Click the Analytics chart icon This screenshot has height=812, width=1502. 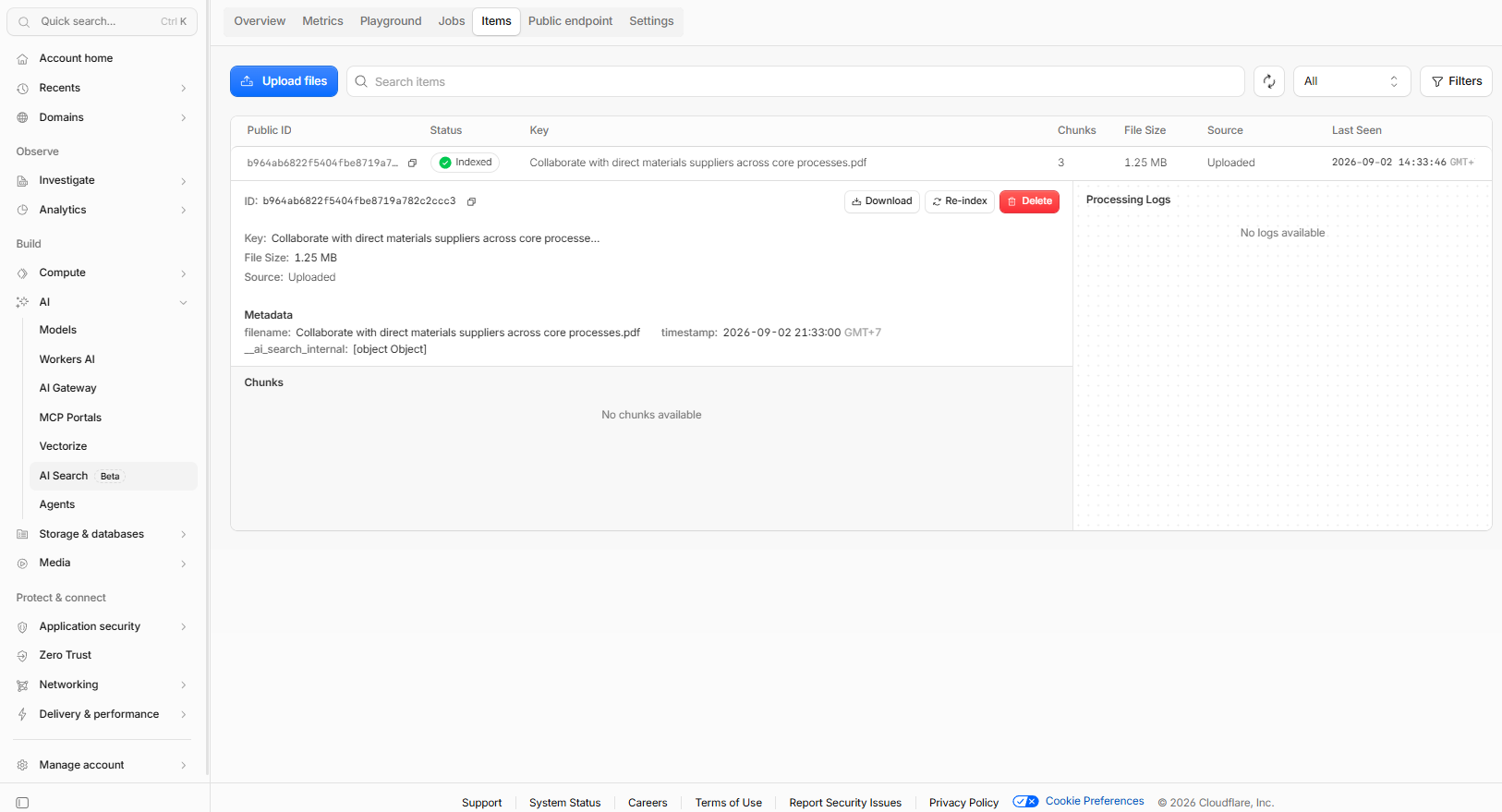22,211
